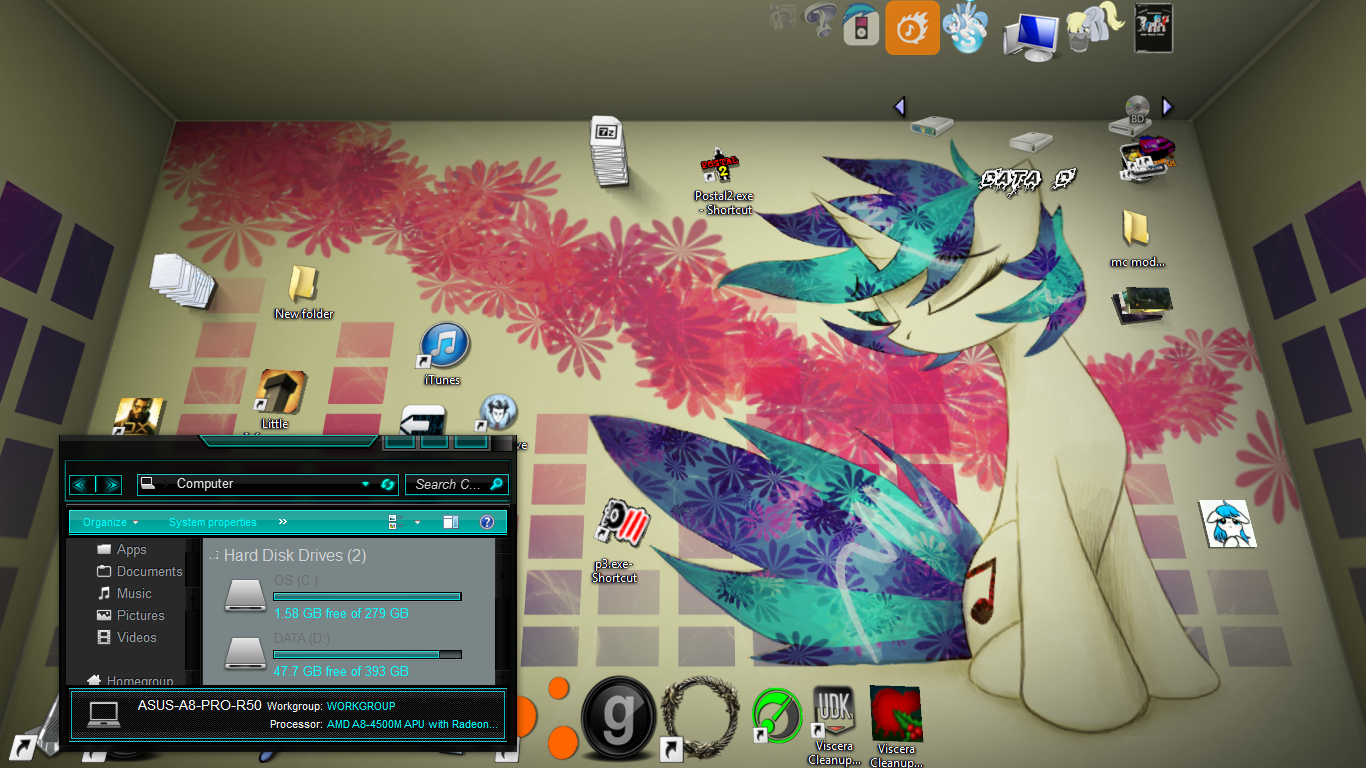Screen dimensions: 1366x768
Task: Select Videos library in sidebar
Action: (126, 637)
